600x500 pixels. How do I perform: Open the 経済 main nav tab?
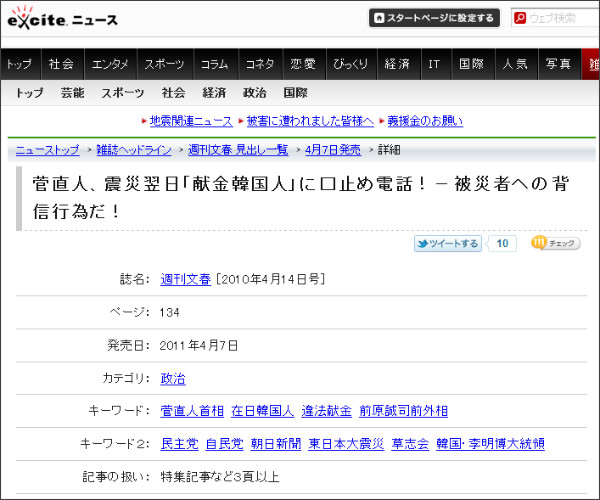pyautogui.click(x=398, y=64)
